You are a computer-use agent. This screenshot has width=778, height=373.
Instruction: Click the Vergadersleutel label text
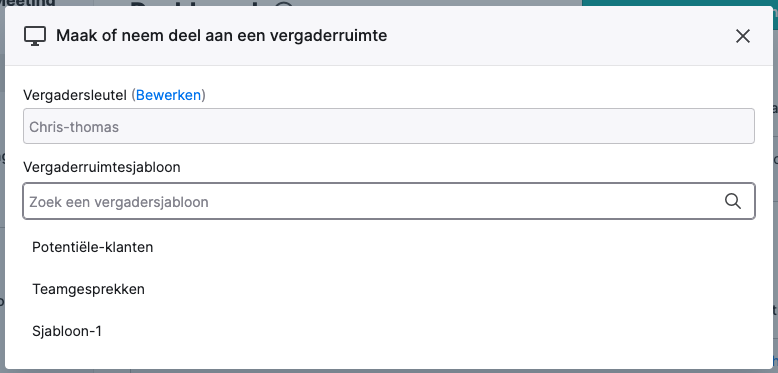pyautogui.click(x=75, y=95)
